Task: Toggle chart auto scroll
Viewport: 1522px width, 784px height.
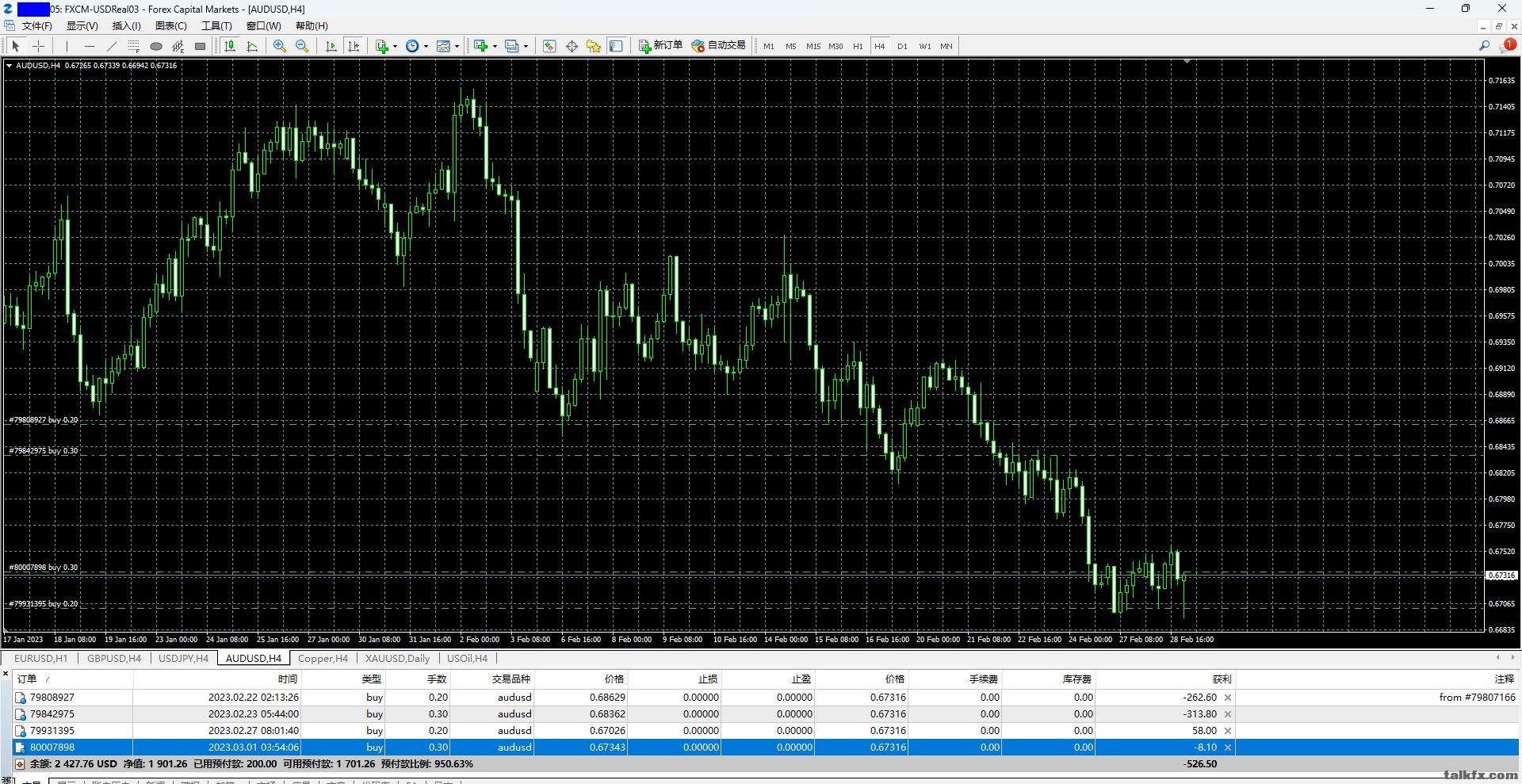Action: tap(331, 46)
